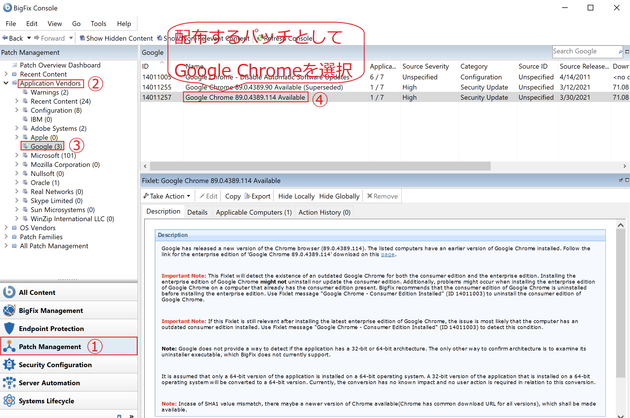Click Show Hidden Content toolbar button
The image size is (630, 418).
pos(116,38)
